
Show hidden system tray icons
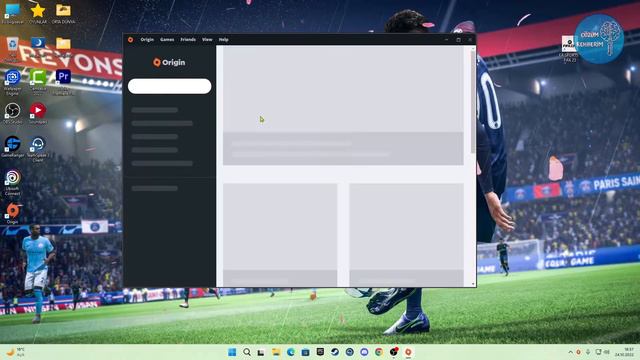(x=570, y=352)
